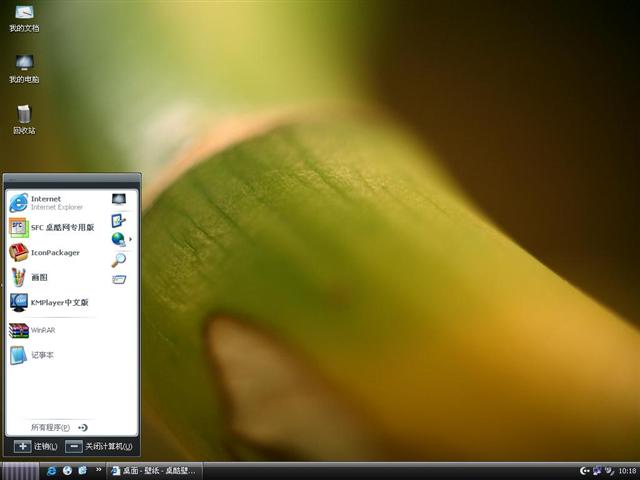Screen dimensions: 640x480
Task: Open SFC 桌酷网专用版 in the start menu
Action: [52, 227]
